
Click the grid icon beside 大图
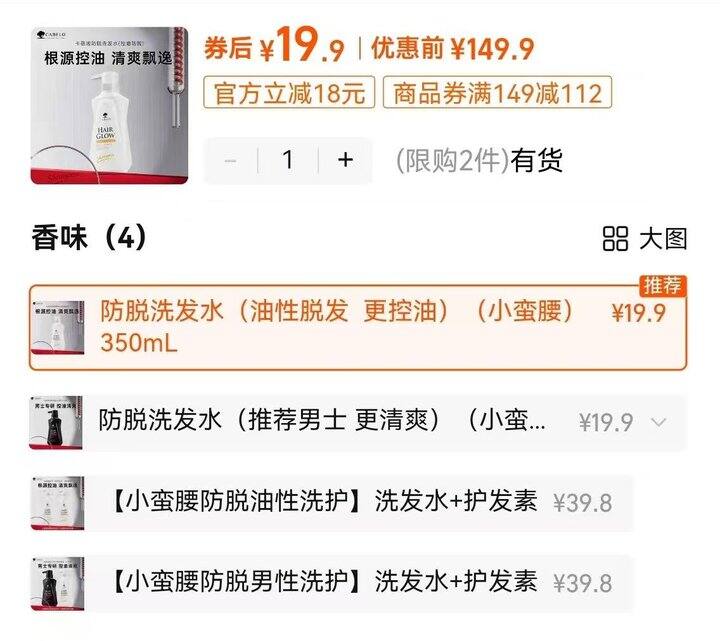pos(615,239)
